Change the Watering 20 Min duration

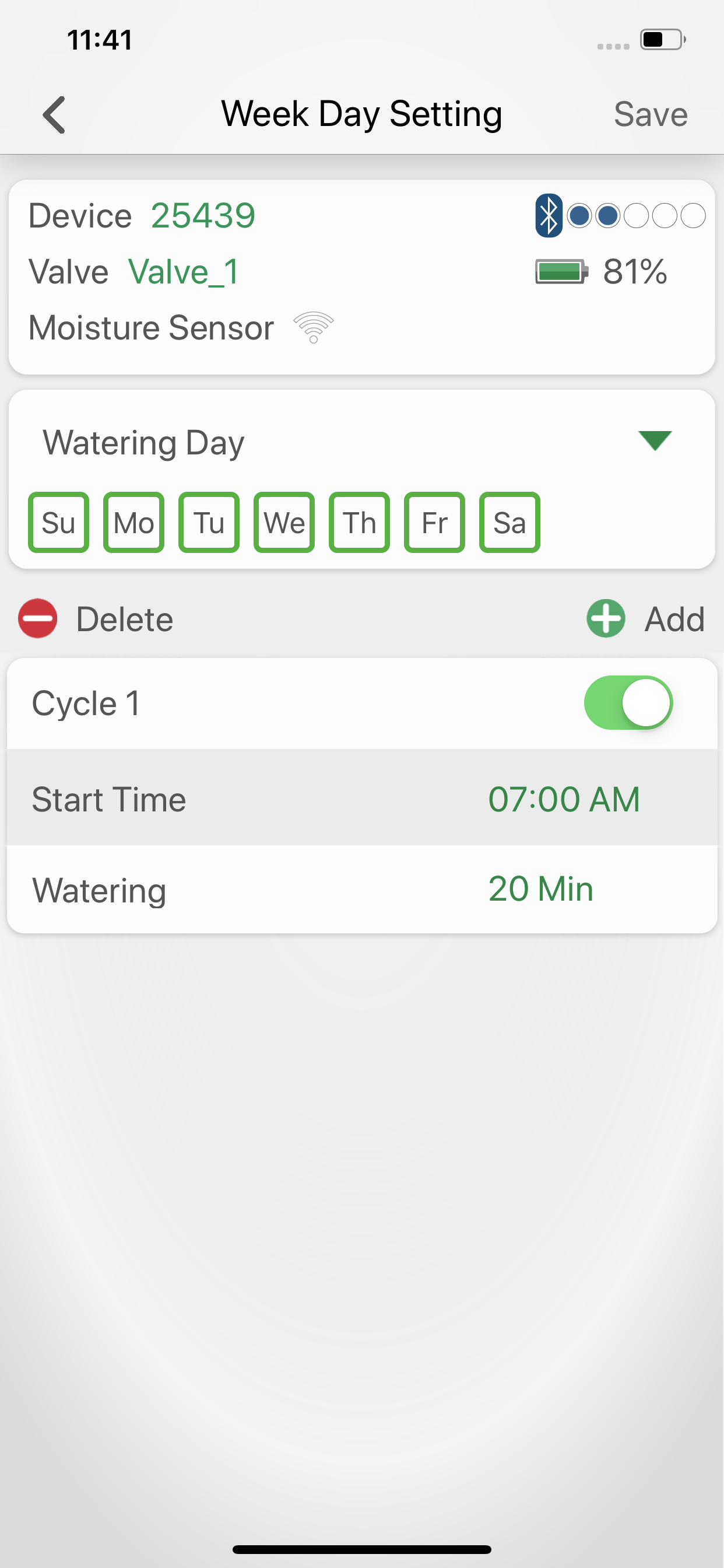(x=362, y=890)
